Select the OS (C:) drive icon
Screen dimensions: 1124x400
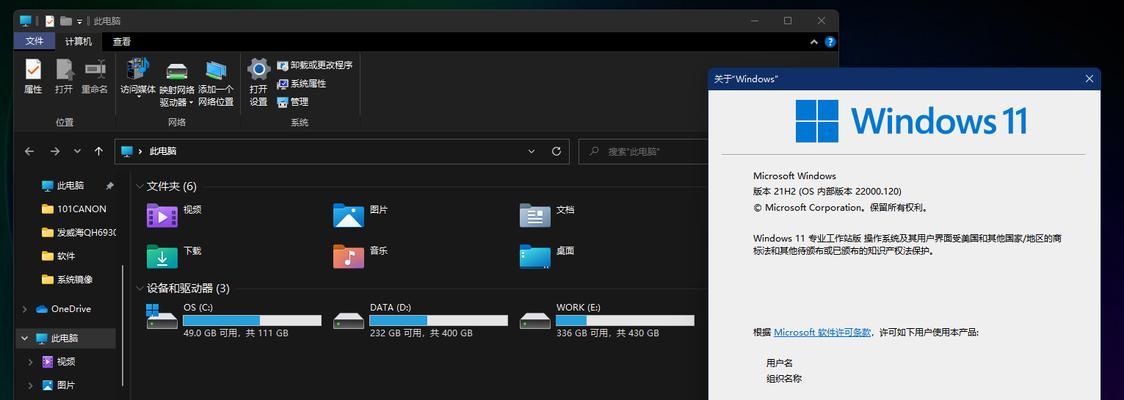pyautogui.click(x=162, y=316)
